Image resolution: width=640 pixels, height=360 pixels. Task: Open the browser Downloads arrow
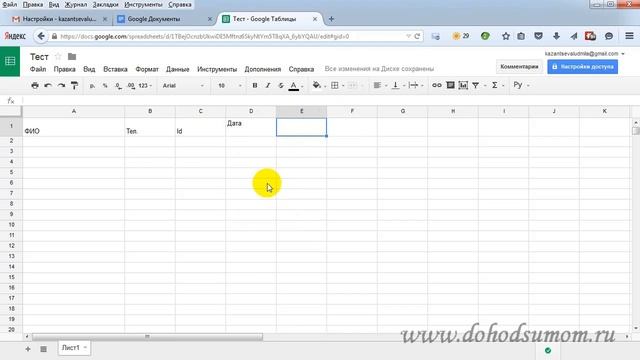pos(556,36)
